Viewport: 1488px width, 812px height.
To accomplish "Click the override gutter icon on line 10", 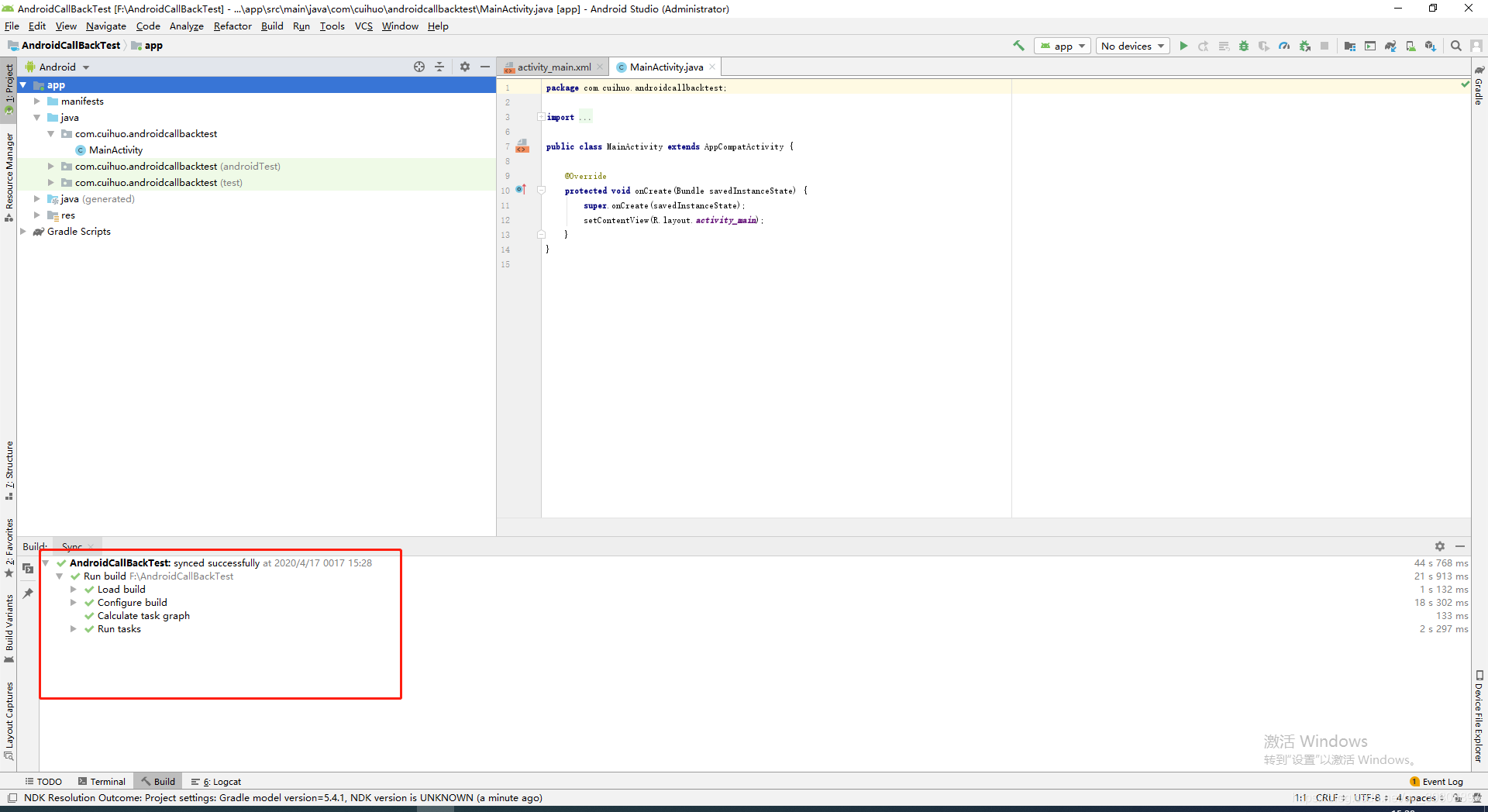I will coord(521,190).
